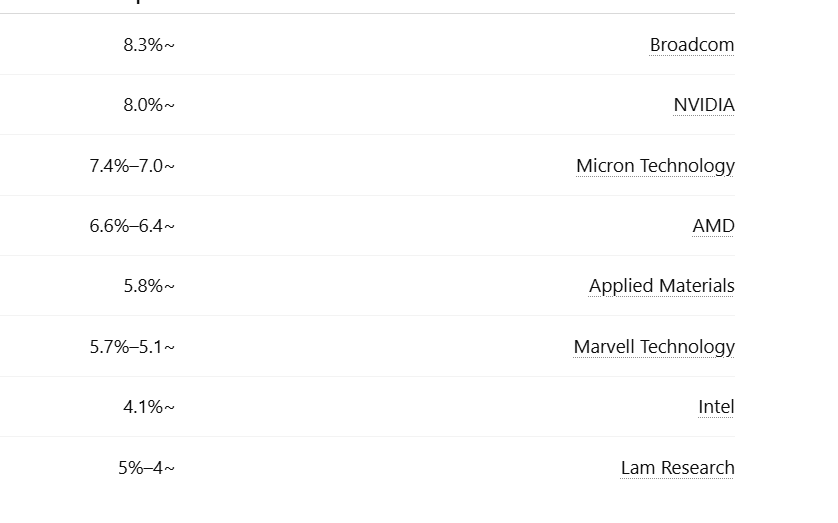Screen dimensions: 838x523
Task: Select the 5.7%–5.1~ range value
Action: pyautogui.click(x=132, y=347)
